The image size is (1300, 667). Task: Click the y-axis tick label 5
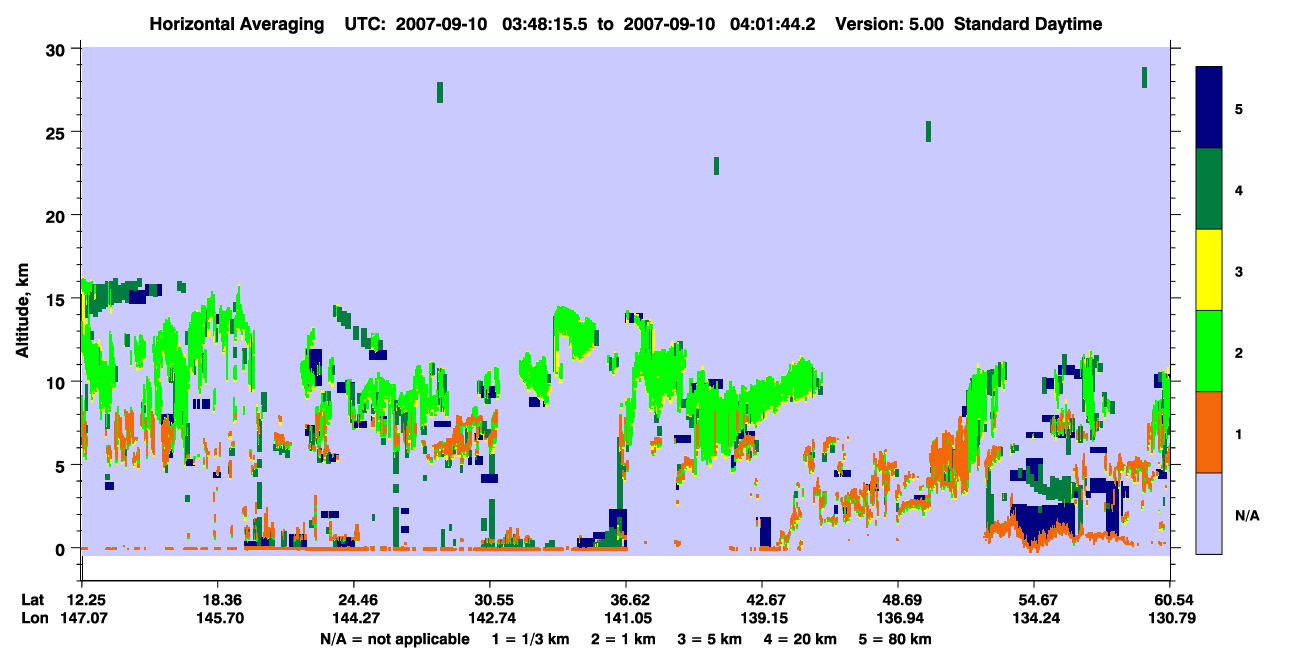pos(63,465)
